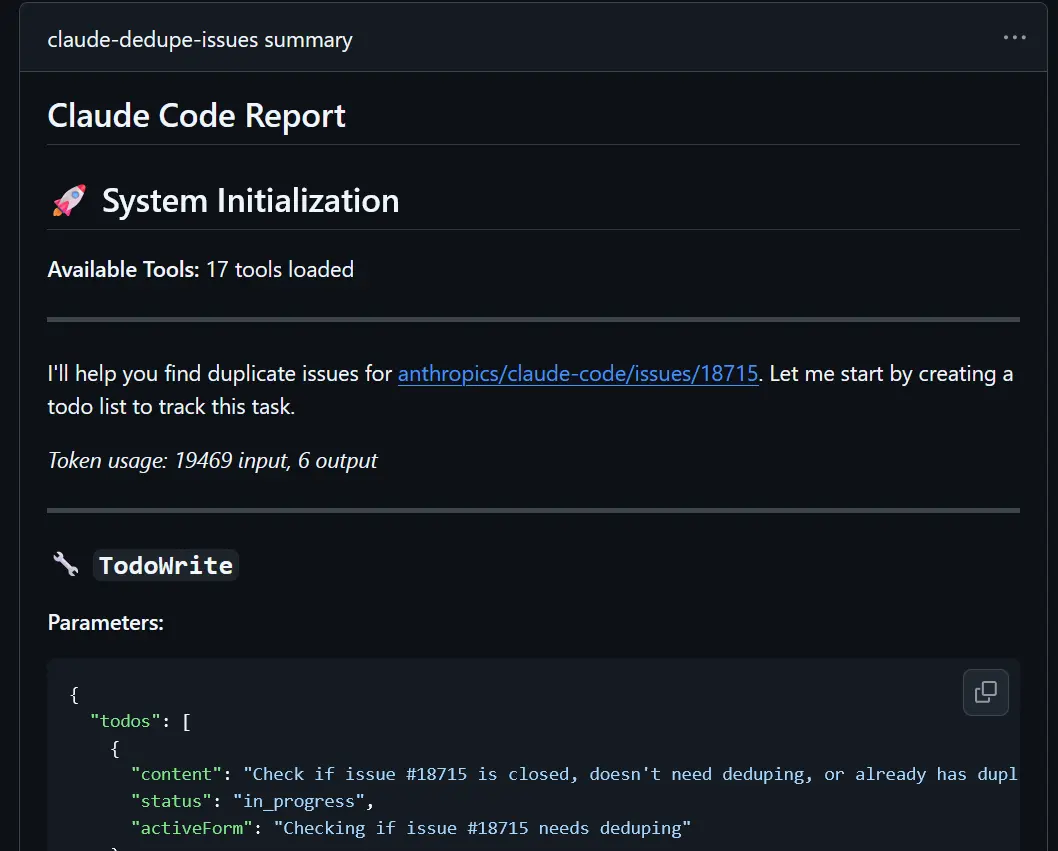Click the "activeForm" key in JSON
The width and height of the screenshot is (1058, 851).
pos(192,828)
